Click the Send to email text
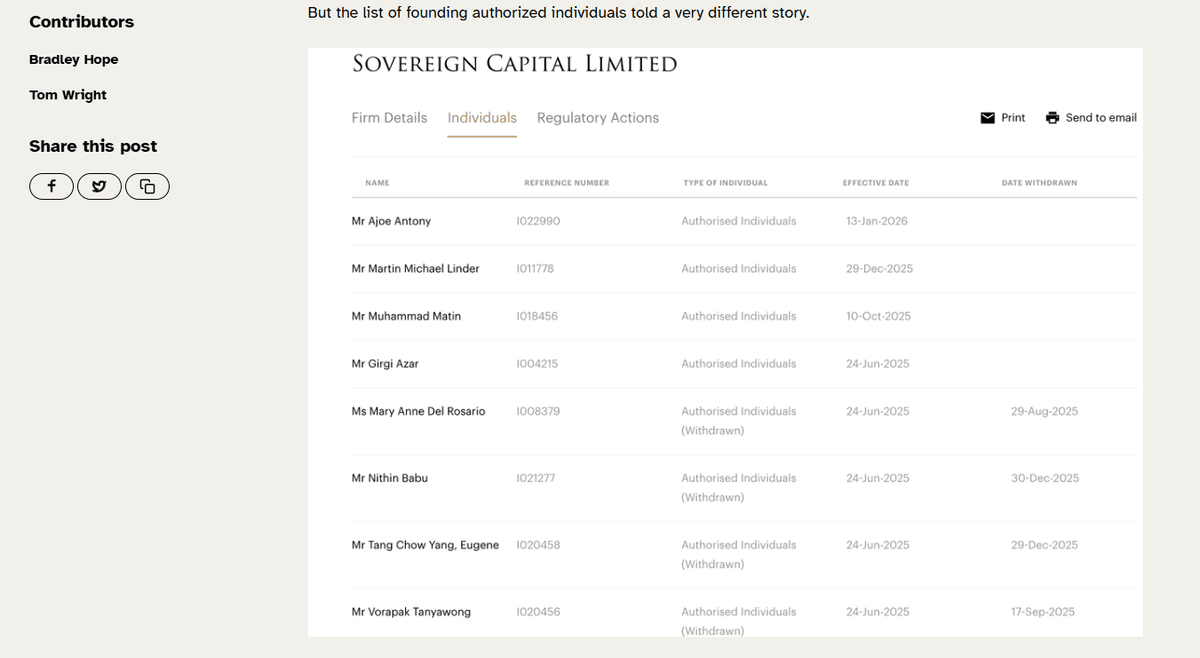The image size is (1200, 658). (x=1101, y=118)
